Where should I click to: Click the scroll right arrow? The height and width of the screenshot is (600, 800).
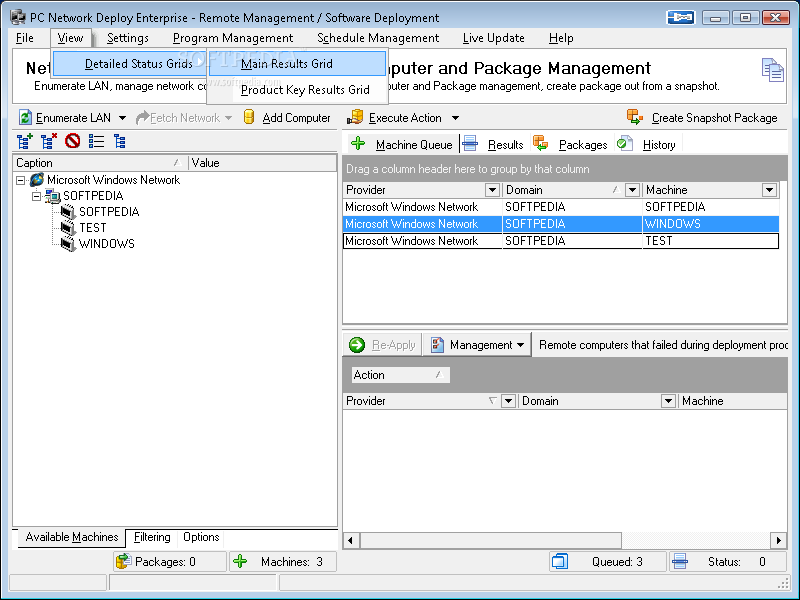point(778,540)
